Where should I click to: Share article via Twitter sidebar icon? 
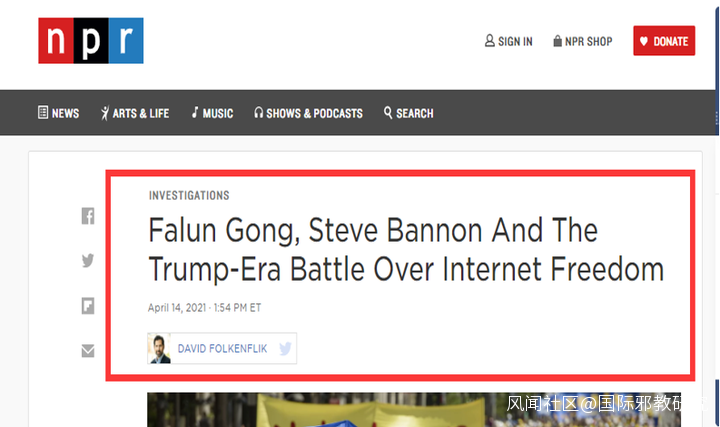click(88, 261)
